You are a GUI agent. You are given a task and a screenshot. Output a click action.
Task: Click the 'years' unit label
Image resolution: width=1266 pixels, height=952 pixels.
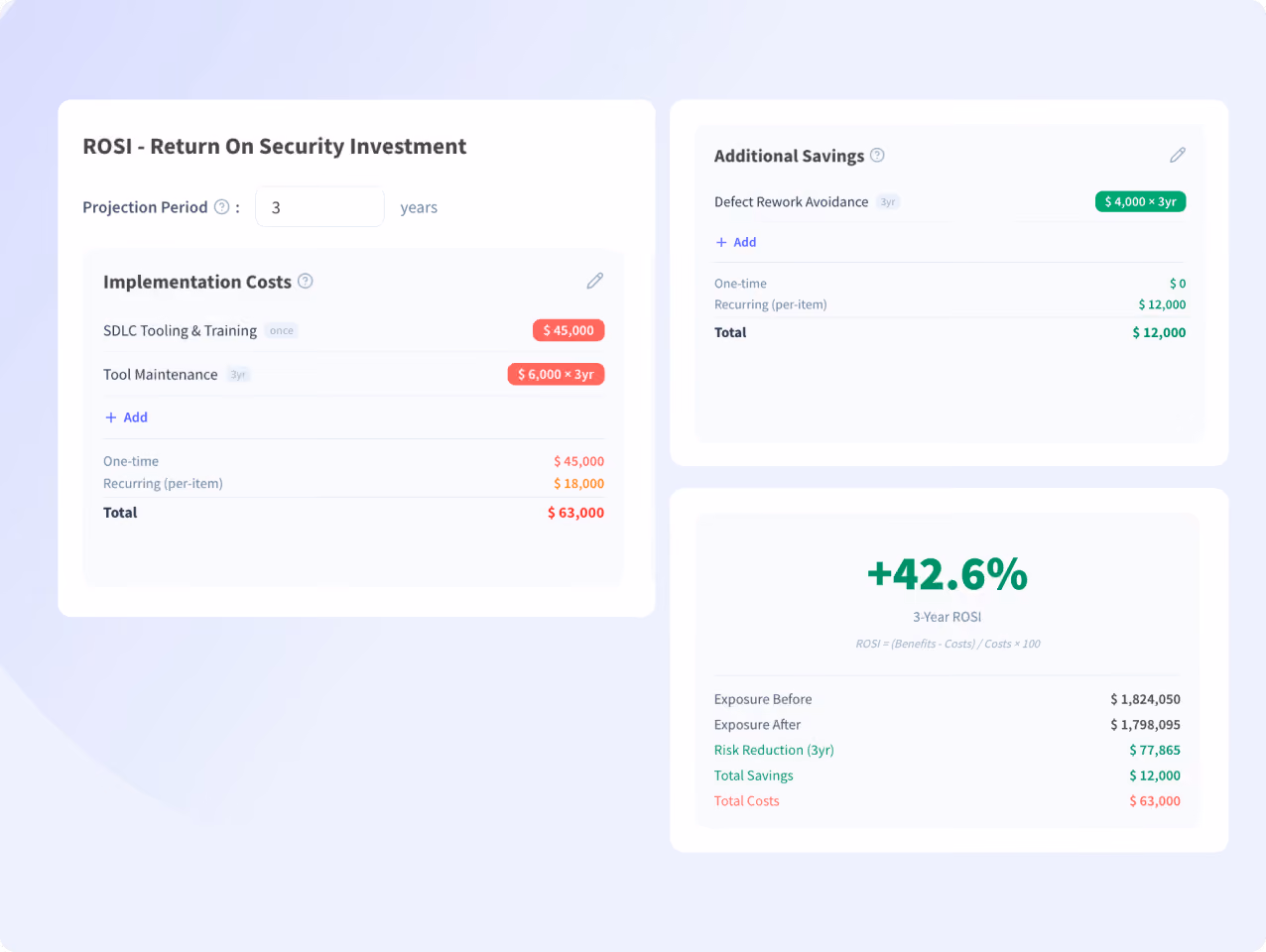coord(419,207)
